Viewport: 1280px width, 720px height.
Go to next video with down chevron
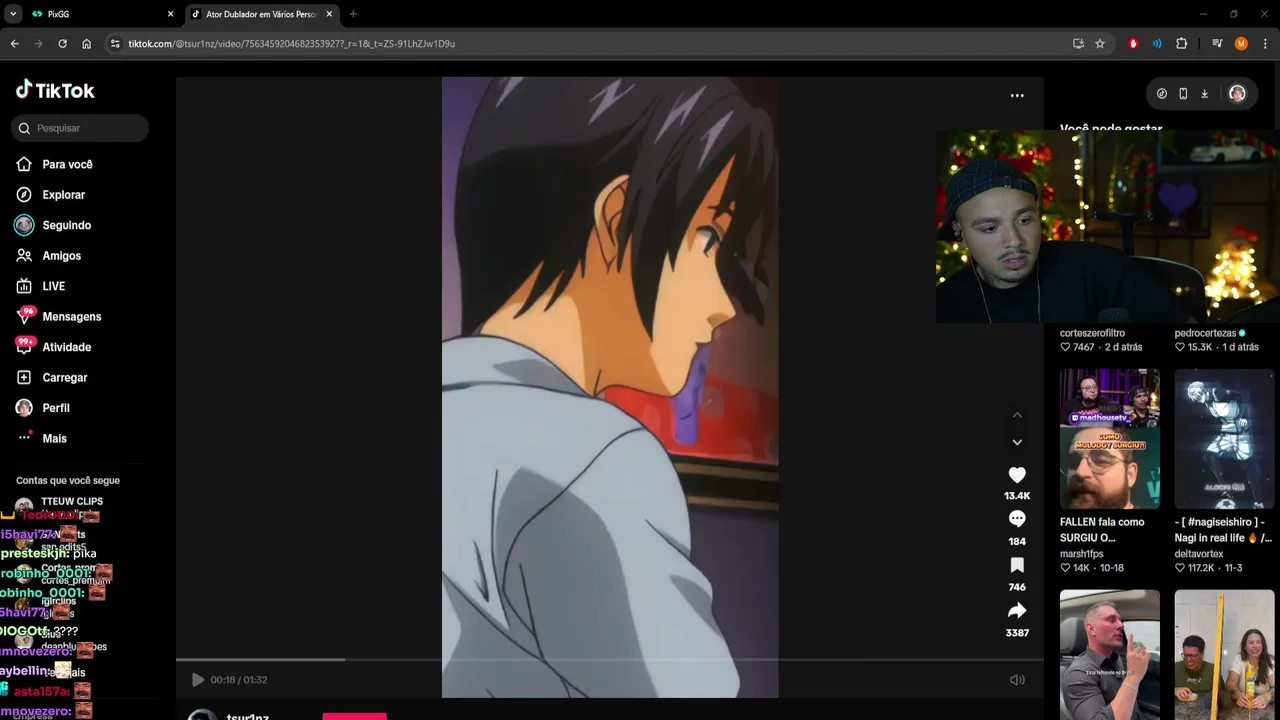1017,442
